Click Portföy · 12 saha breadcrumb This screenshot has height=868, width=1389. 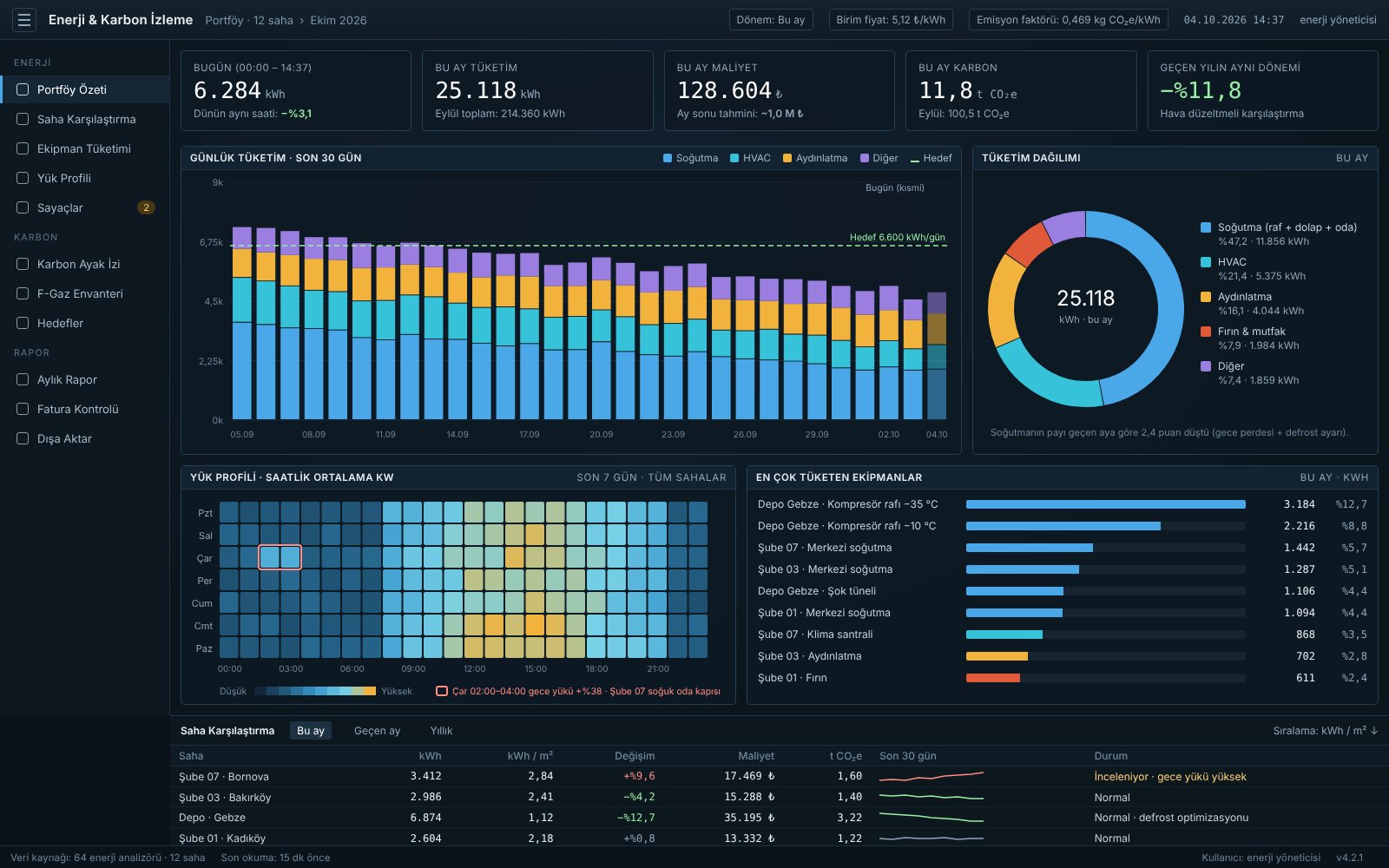coord(249,20)
